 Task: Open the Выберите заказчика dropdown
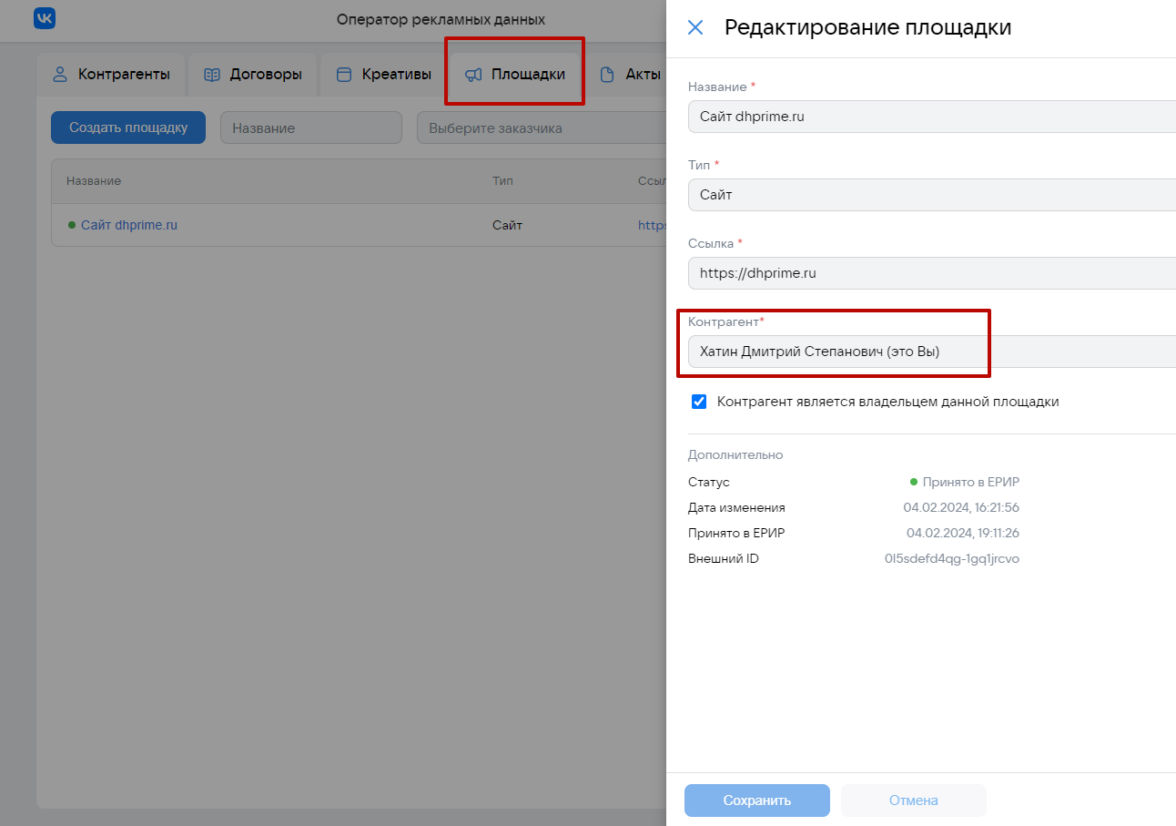click(x=540, y=128)
